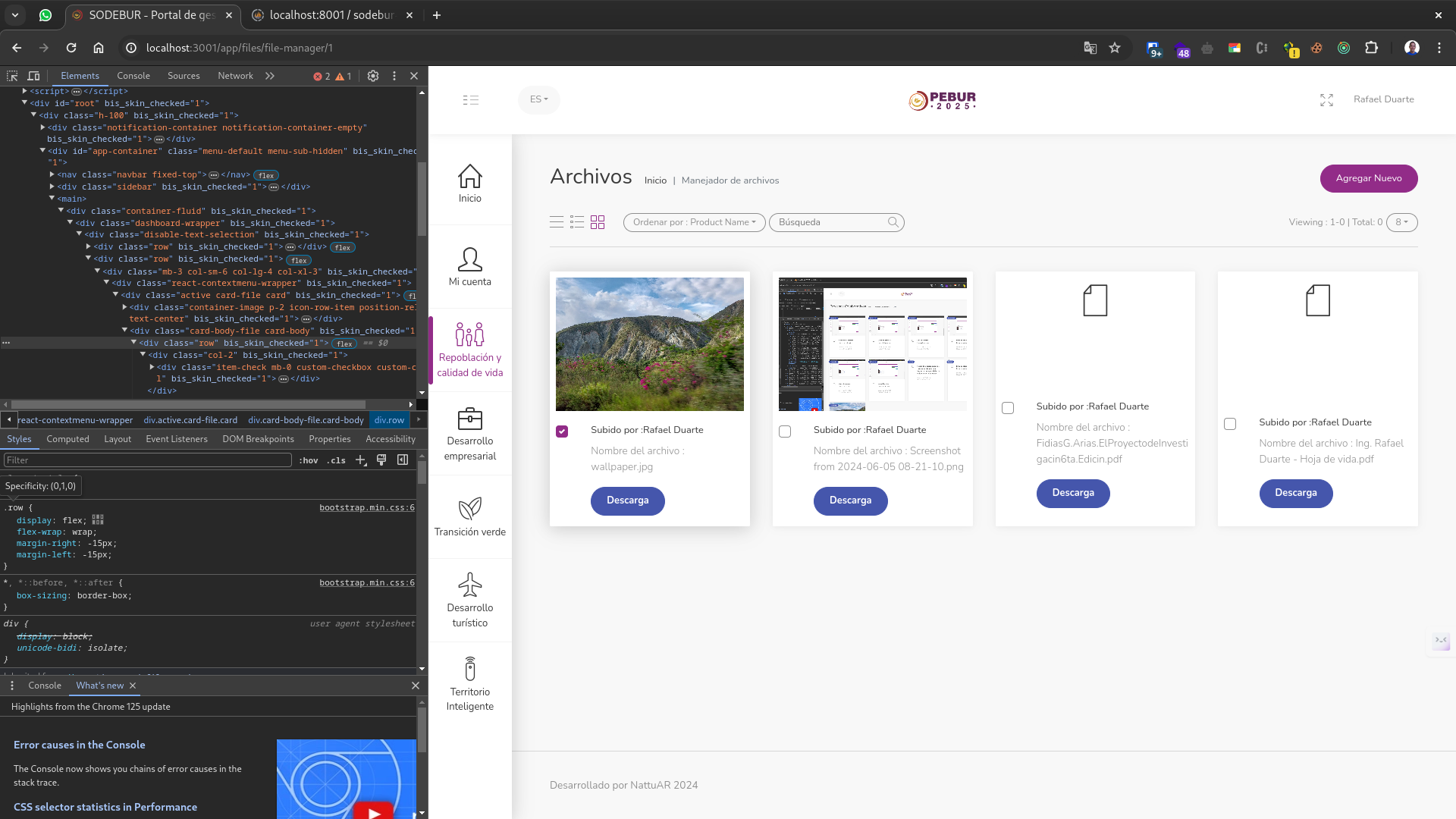Switch to DevTools Console tab

[133, 76]
